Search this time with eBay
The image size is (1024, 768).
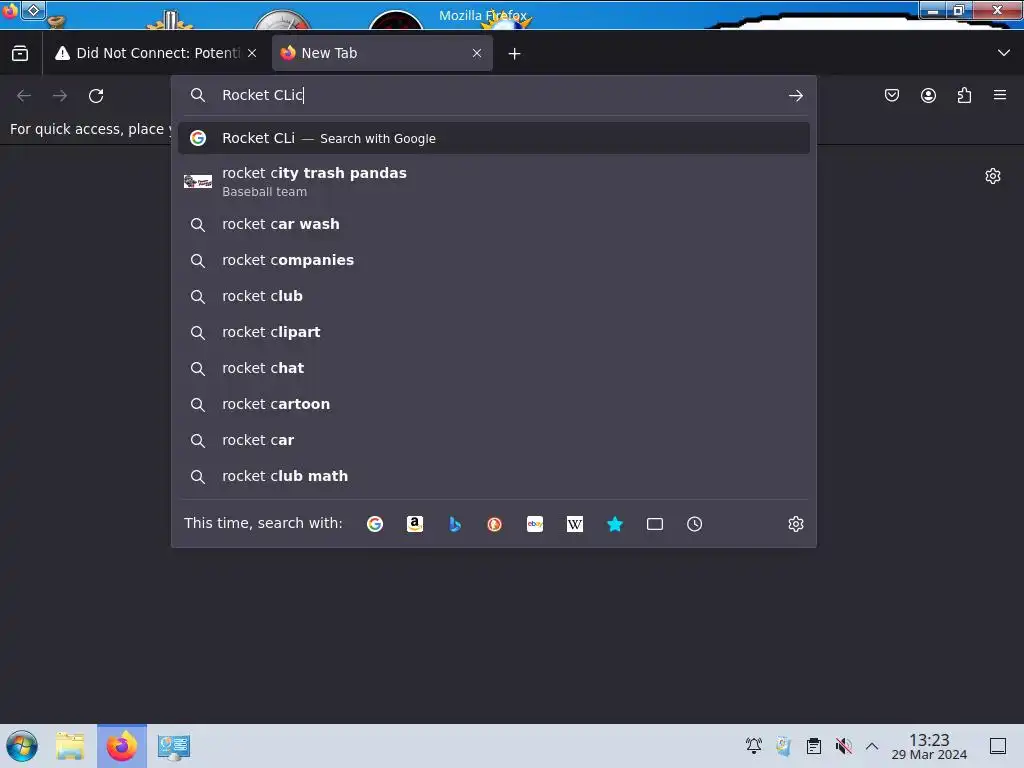[x=535, y=524]
